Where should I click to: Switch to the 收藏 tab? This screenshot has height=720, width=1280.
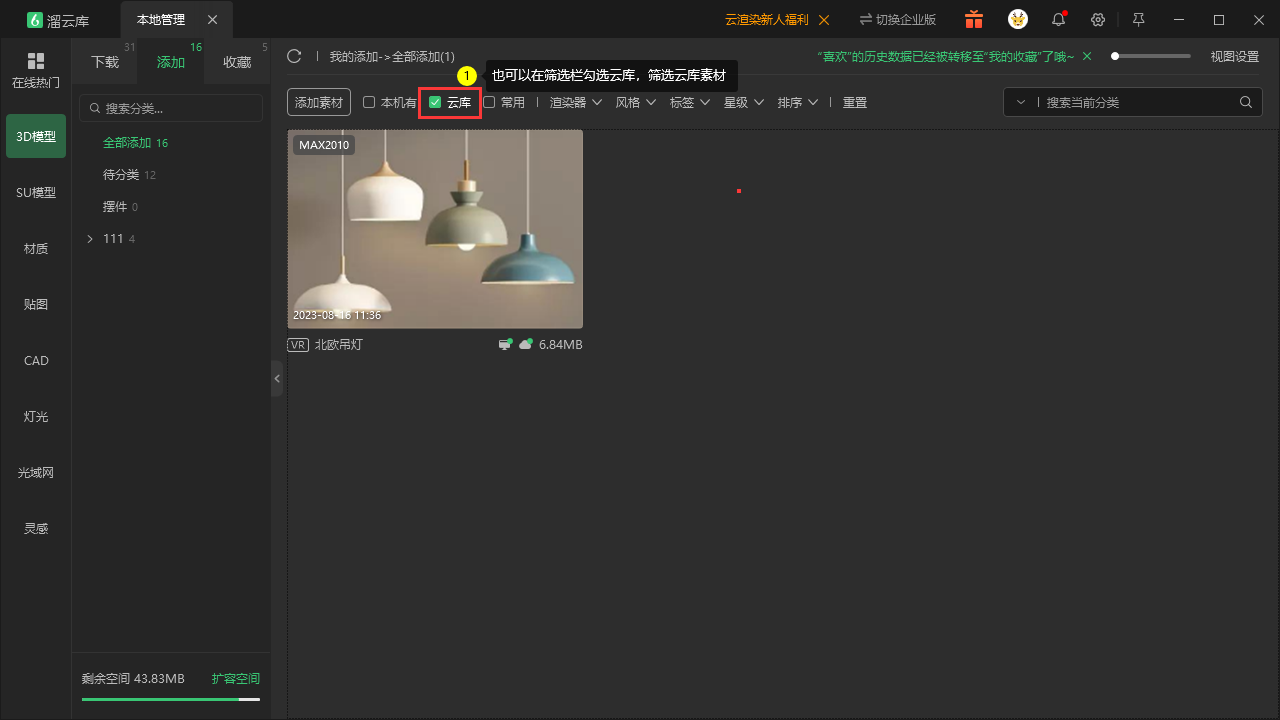237,62
